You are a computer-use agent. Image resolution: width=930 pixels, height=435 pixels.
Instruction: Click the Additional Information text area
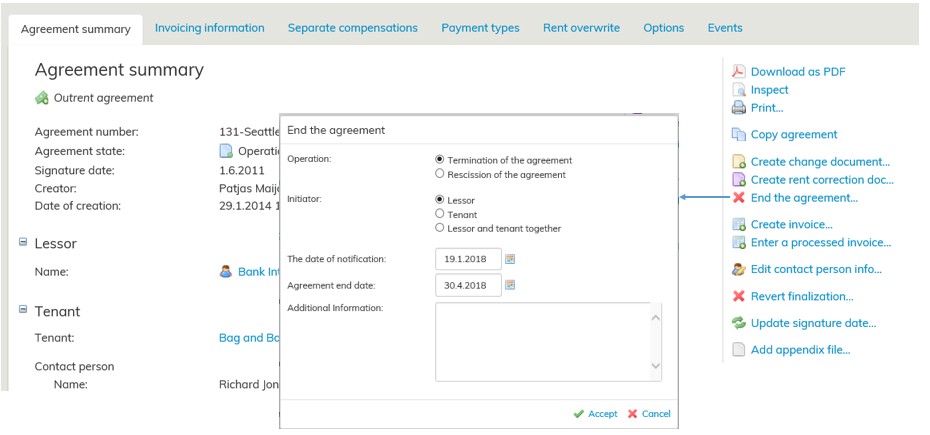click(542, 342)
